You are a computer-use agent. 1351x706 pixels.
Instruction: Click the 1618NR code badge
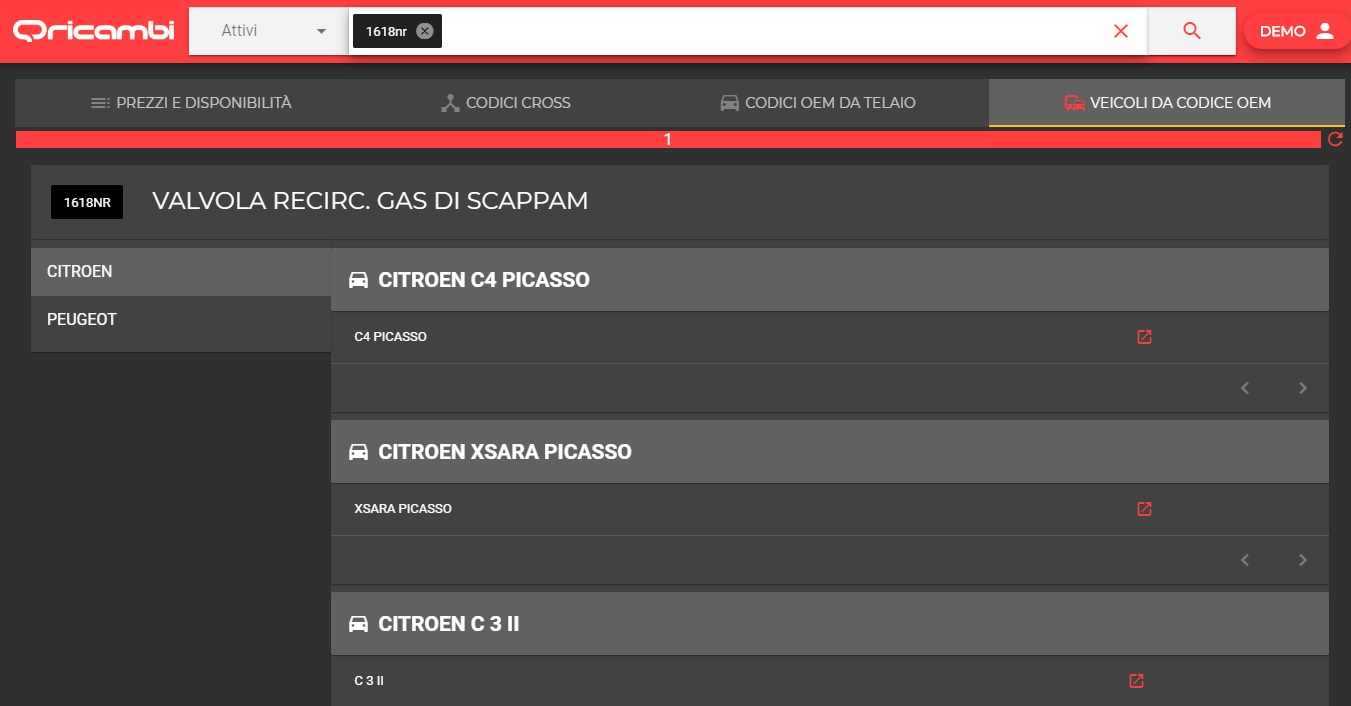click(x=87, y=202)
